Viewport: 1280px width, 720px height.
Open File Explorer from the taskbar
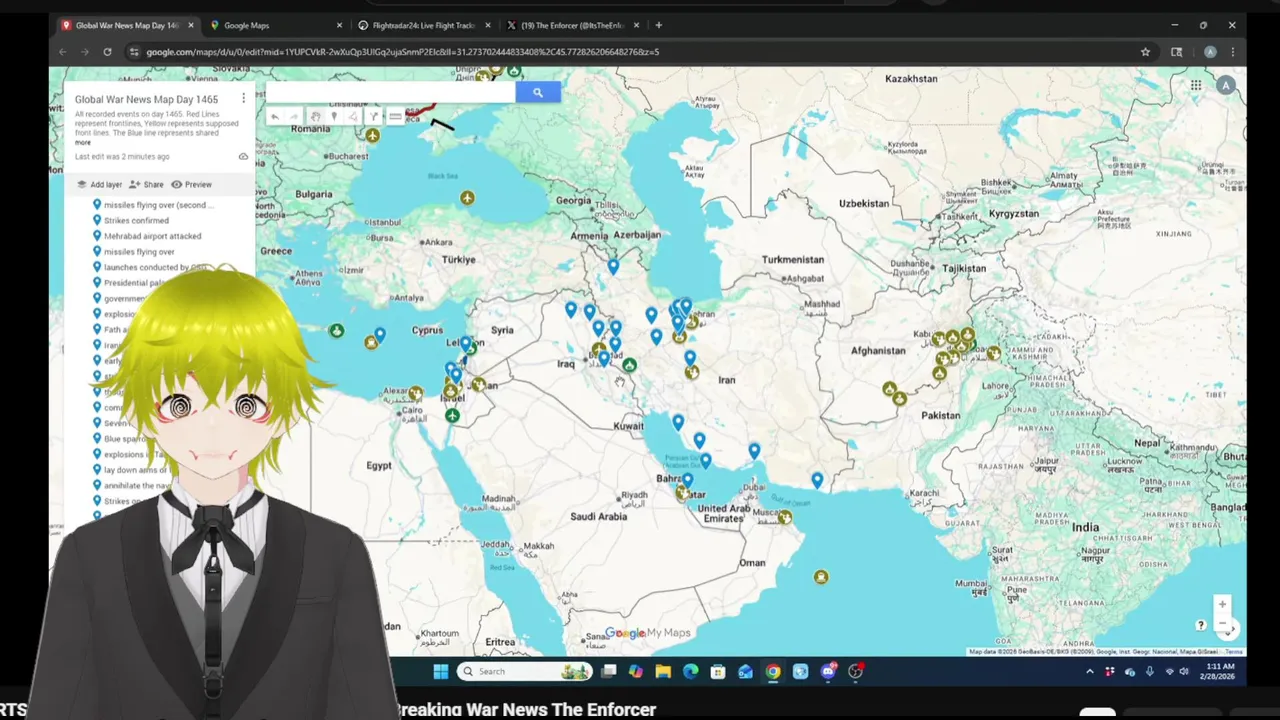pos(663,671)
